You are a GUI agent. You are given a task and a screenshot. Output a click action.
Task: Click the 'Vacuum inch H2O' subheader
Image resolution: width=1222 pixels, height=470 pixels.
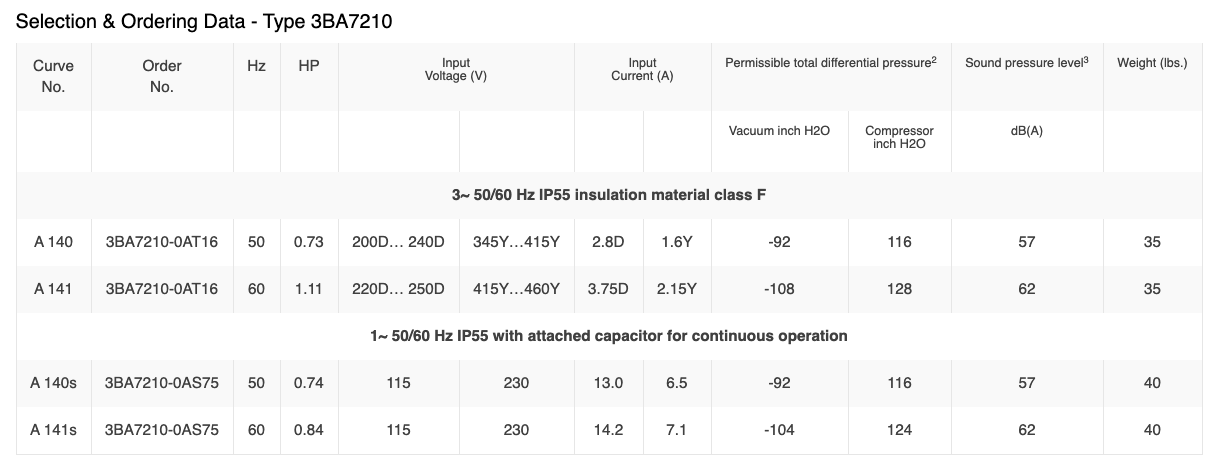point(779,131)
